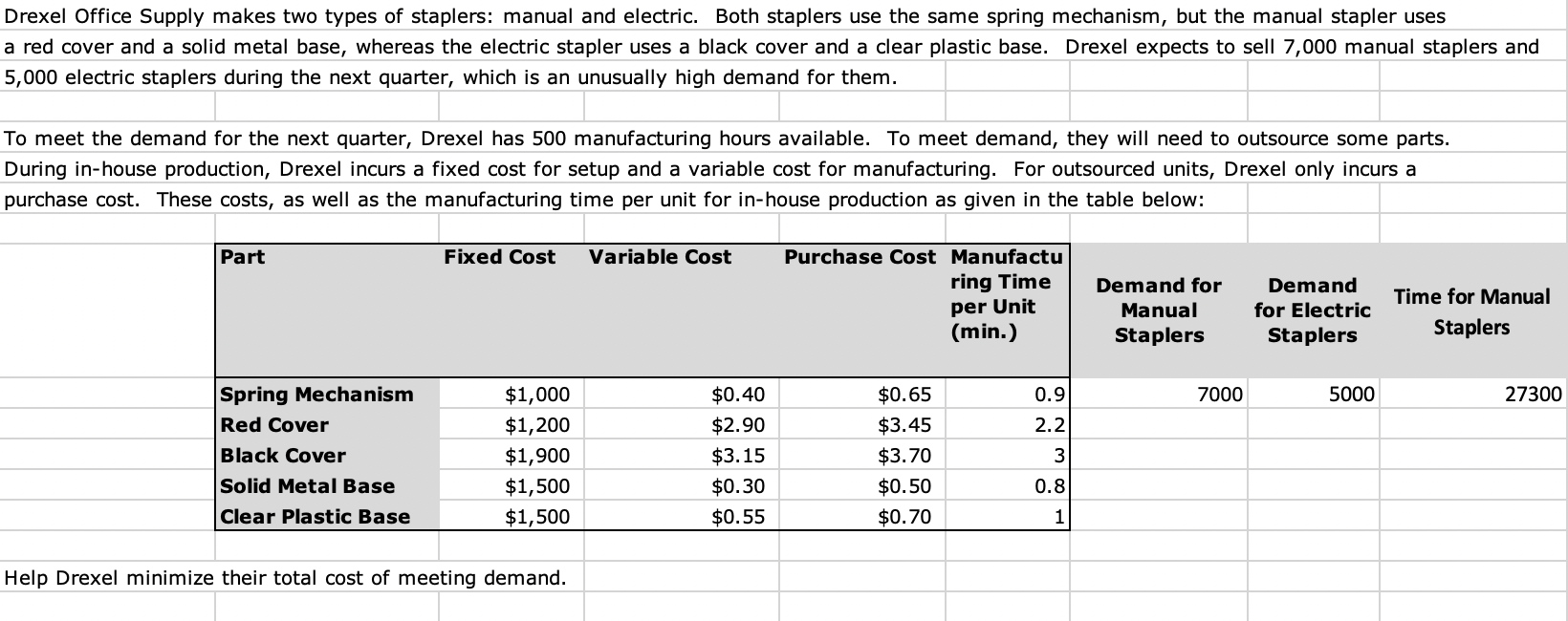Click the Time for Manual Staplers header
1568x621 pixels.
[1472, 311]
